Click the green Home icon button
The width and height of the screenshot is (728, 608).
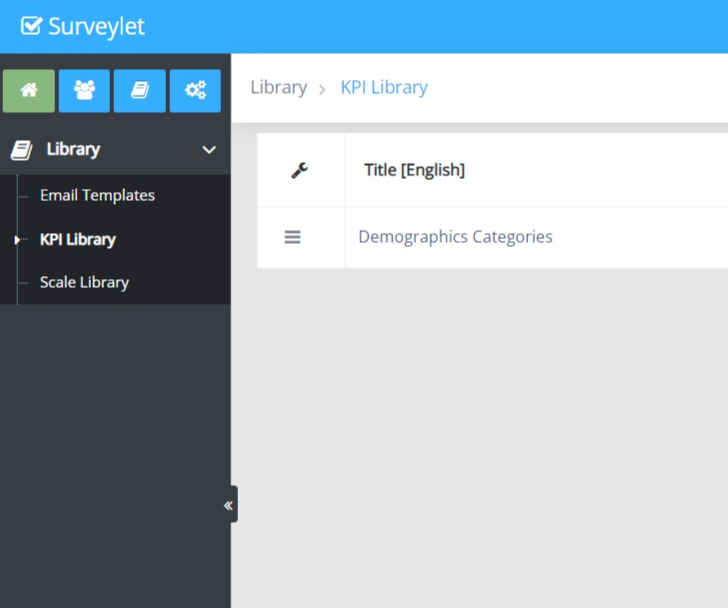tap(29, 91)
